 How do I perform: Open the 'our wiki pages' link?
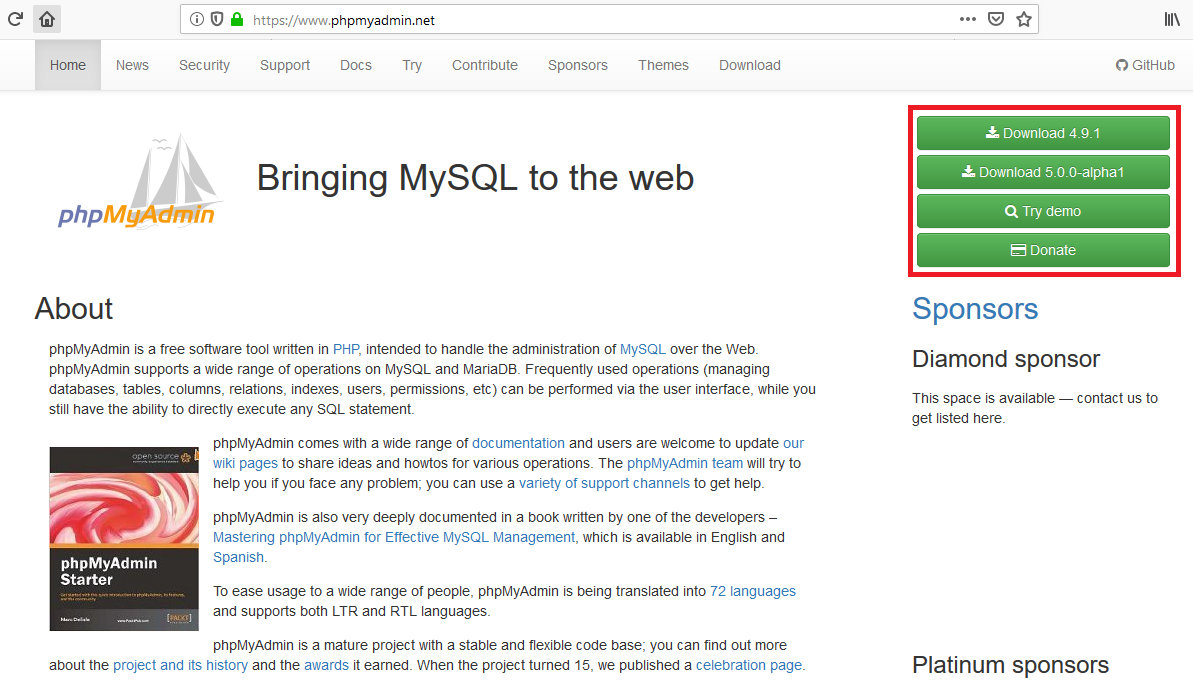[508, 453]
